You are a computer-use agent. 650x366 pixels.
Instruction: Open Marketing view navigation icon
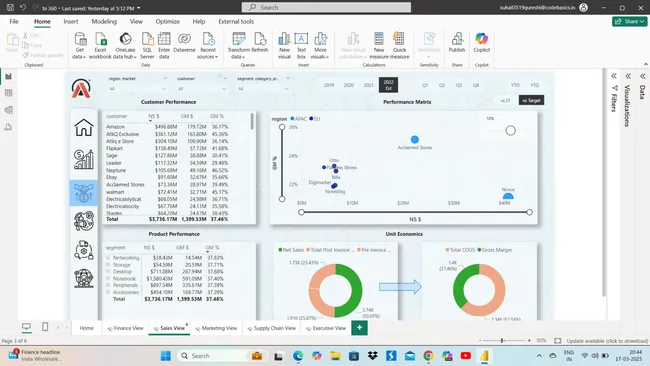84,221
